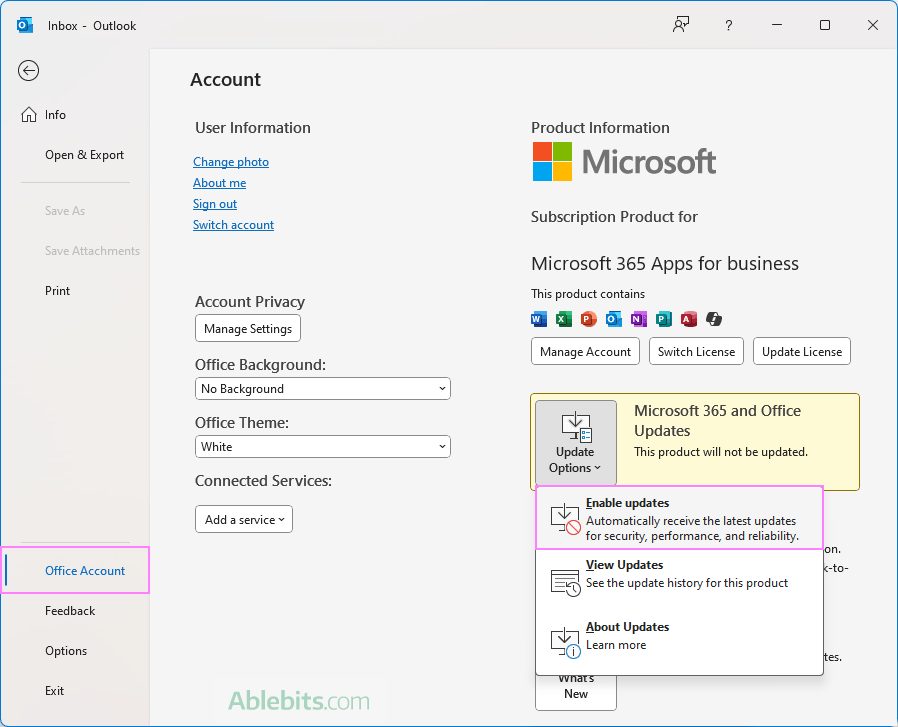Click the Access icon in product contents
Image resolution: width=898 pixels, height=727 pixels.
pyautogui.click(x=689, y=319)
